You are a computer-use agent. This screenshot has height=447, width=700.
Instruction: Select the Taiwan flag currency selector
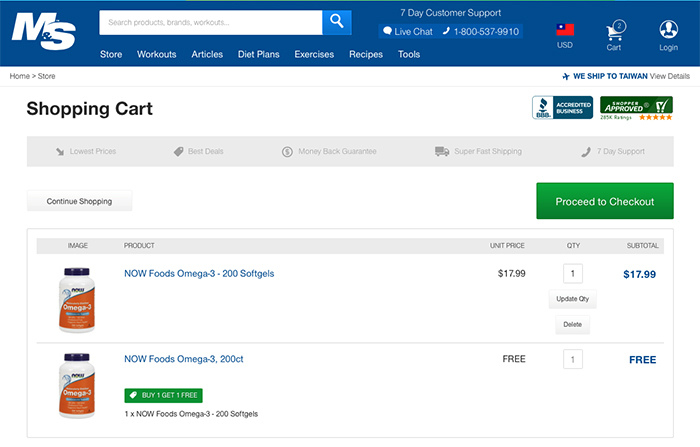point(565,30)
